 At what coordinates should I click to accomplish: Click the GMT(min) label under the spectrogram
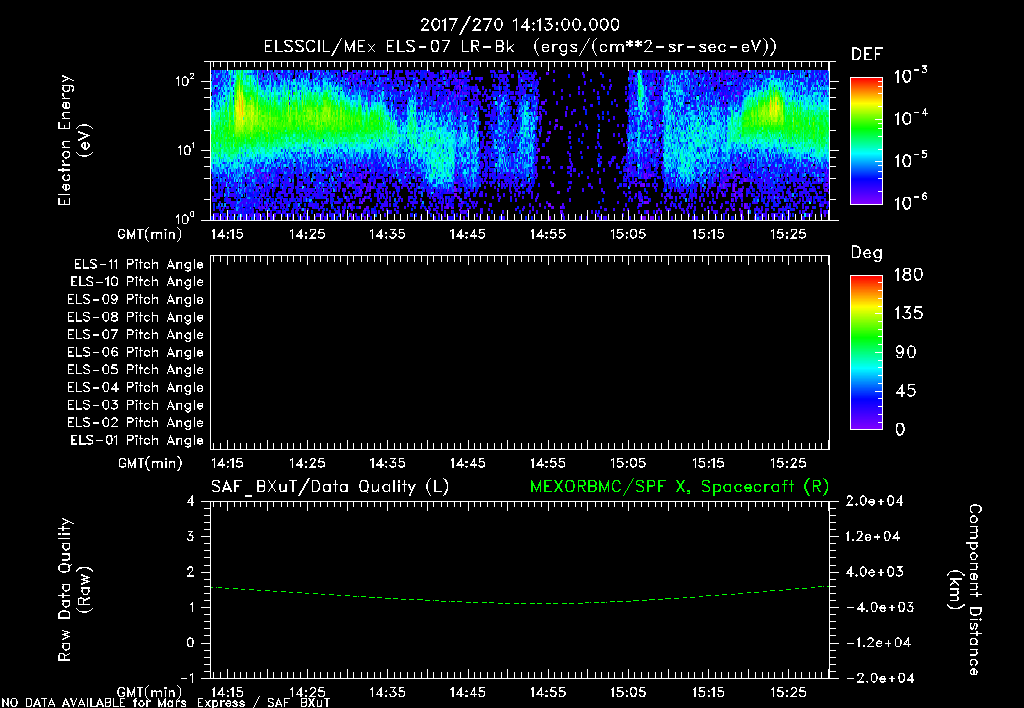pyautogui.click(x=150, y=234)
